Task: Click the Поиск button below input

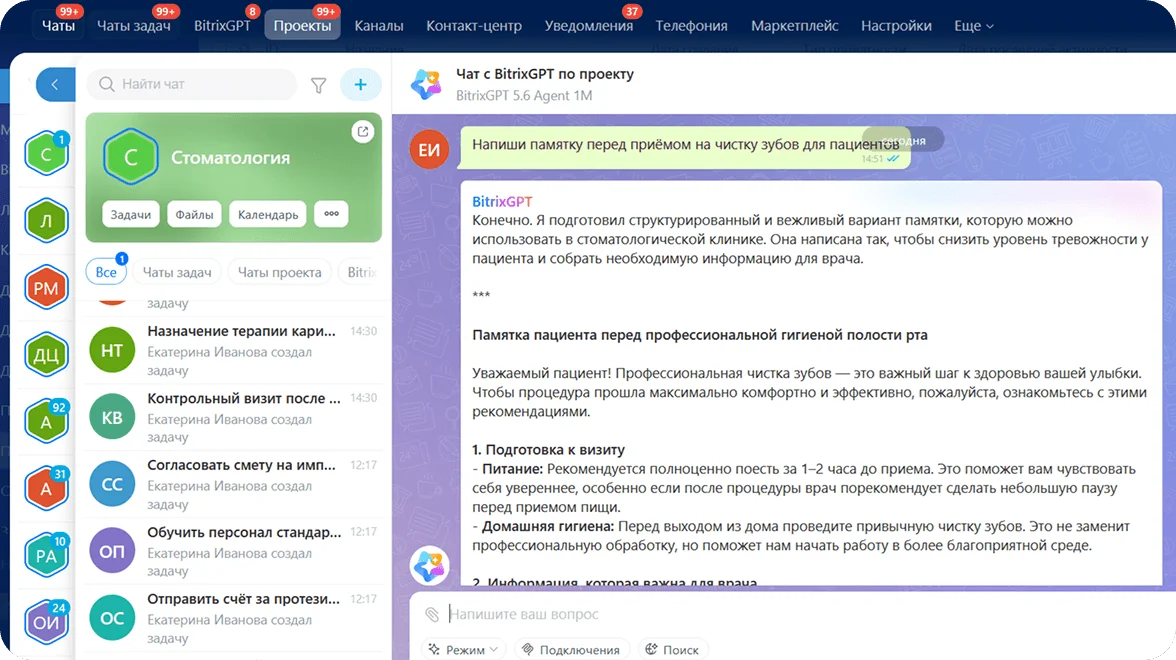Action: [x=673, y=650]
